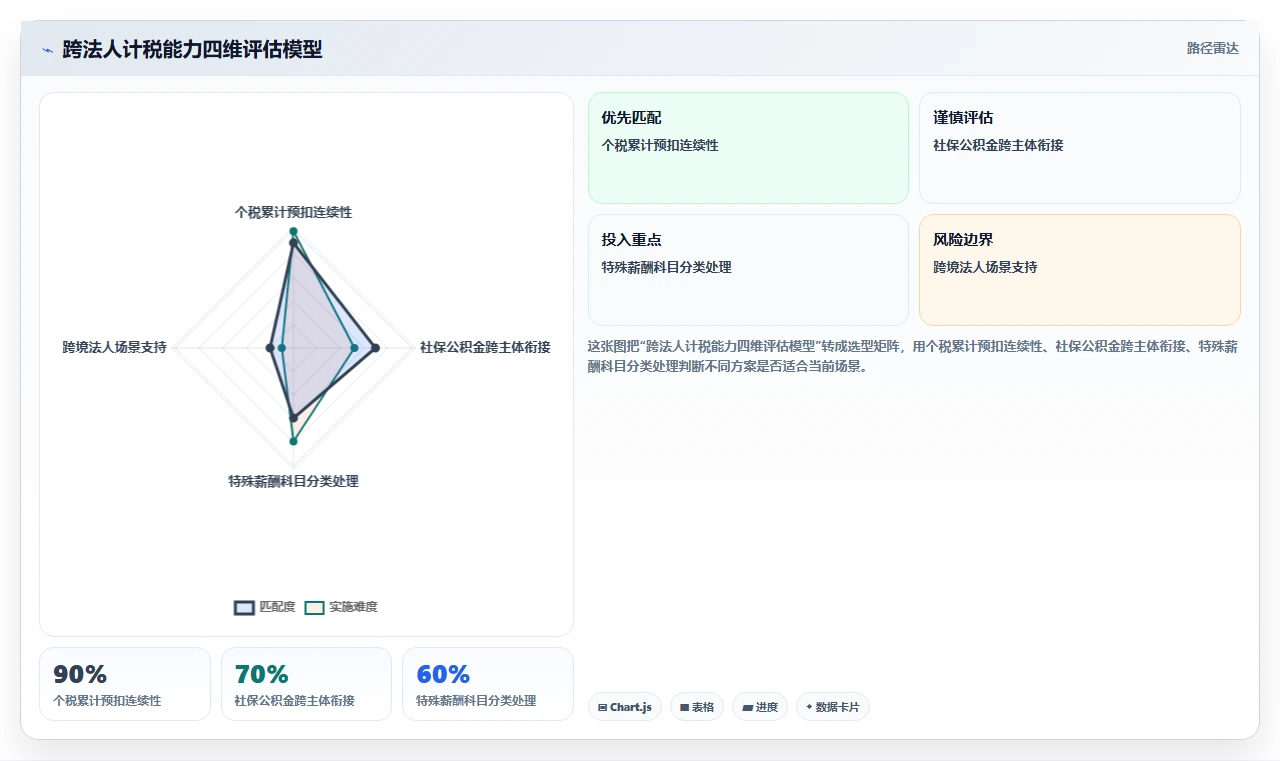
Task: Click the dark left data point on radar
Action: (270, 348)
